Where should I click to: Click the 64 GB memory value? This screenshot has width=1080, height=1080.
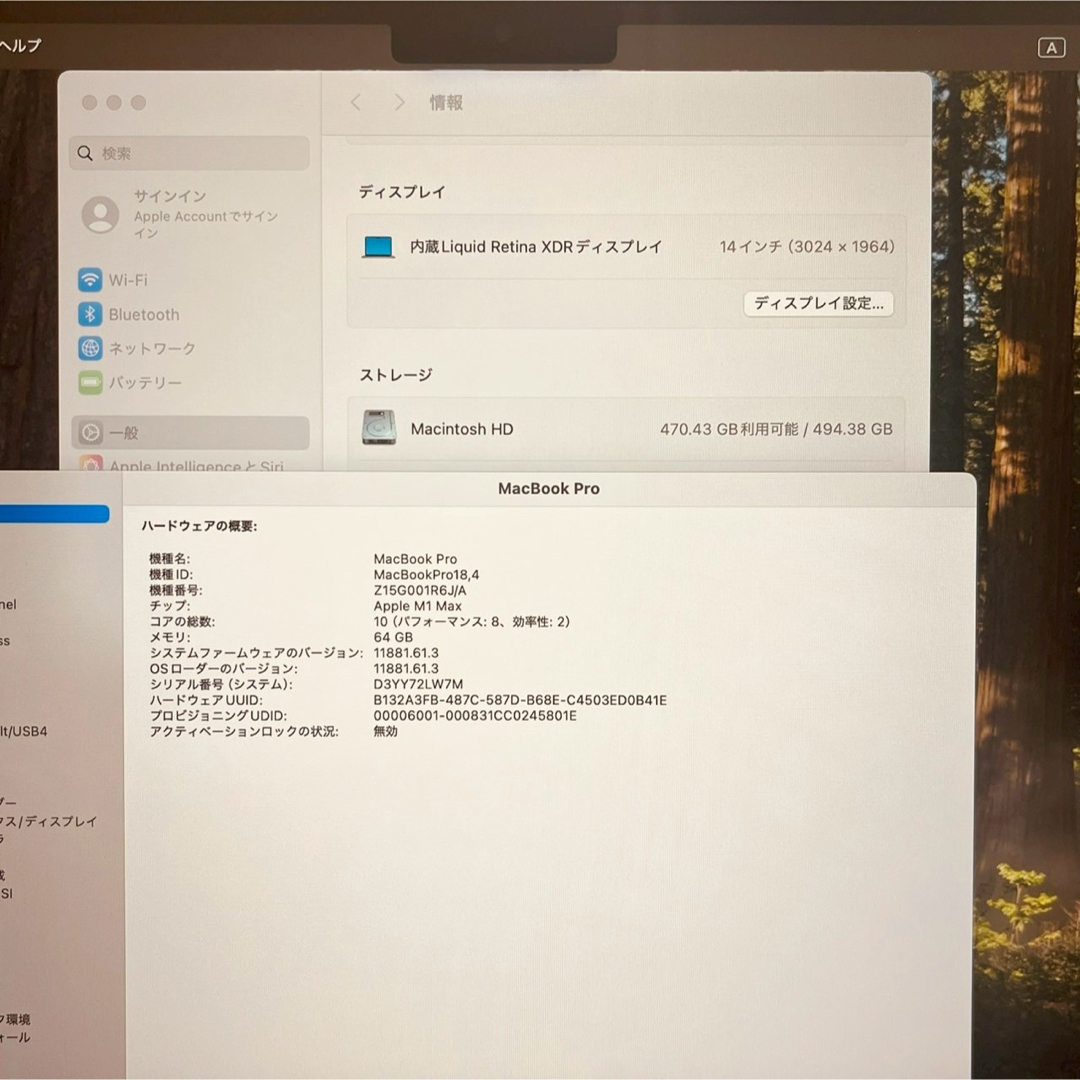[393, 637]
